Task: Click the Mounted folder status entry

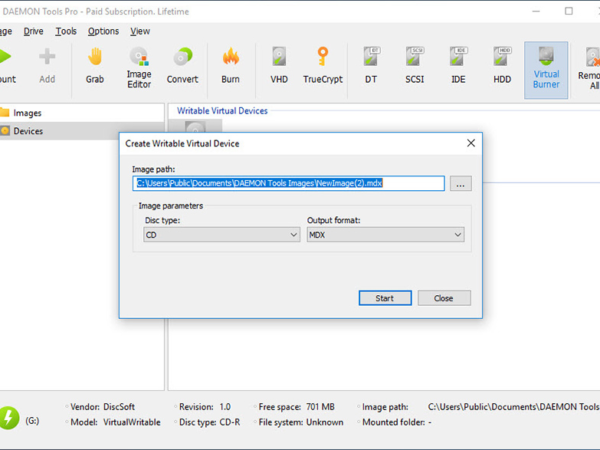Action: coord(397,422)
